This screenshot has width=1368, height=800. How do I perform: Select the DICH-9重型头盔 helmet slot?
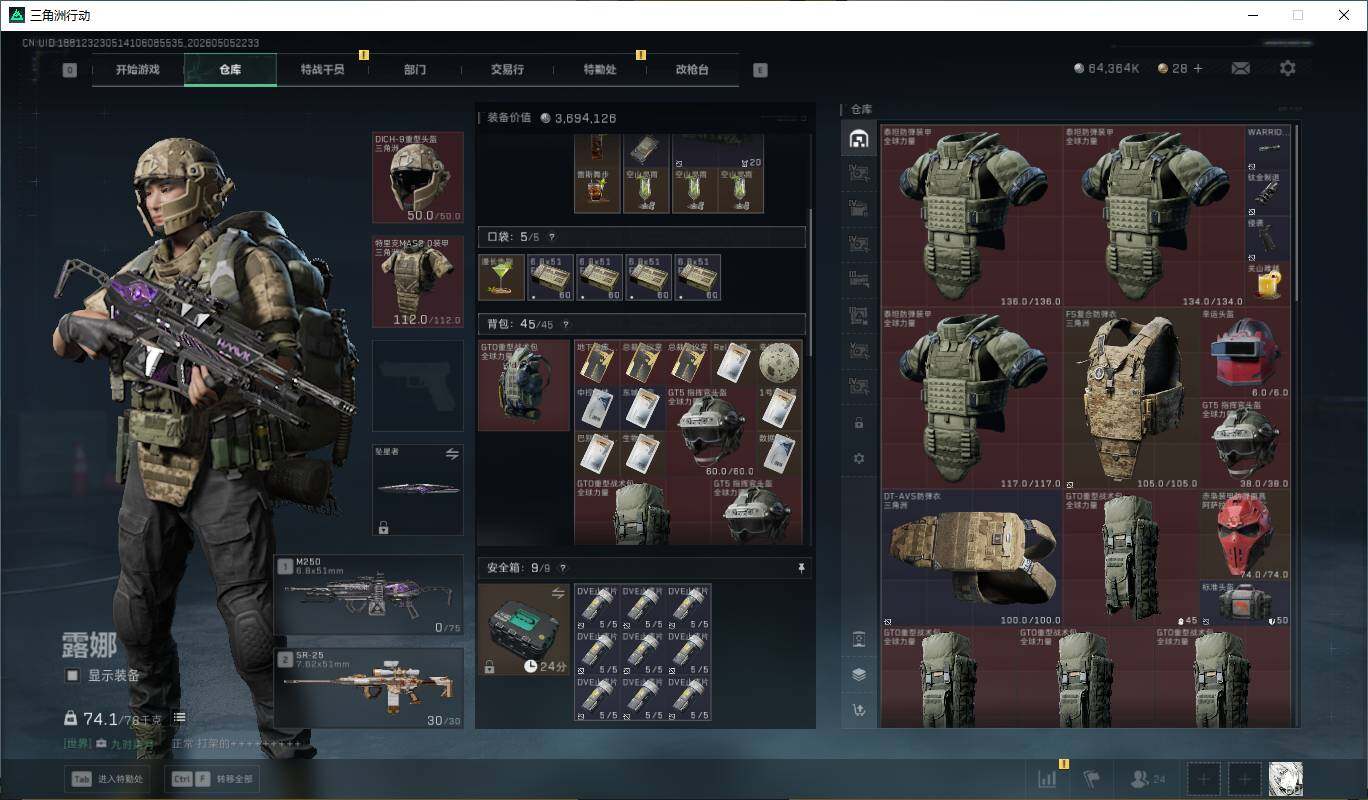418,177
